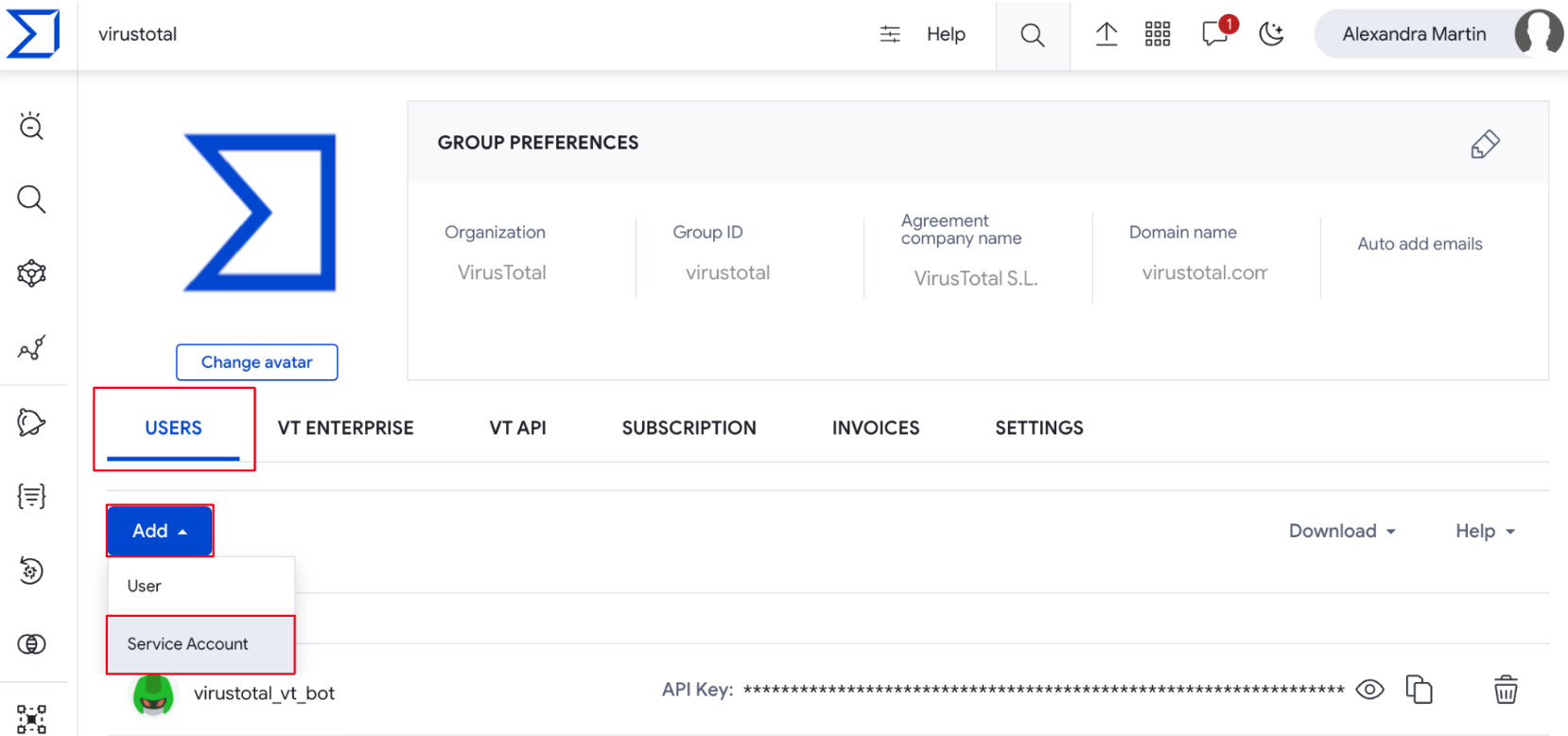Expand the Download dropdown
This screenshot has width=1568, height=736.
[1342, 531]
